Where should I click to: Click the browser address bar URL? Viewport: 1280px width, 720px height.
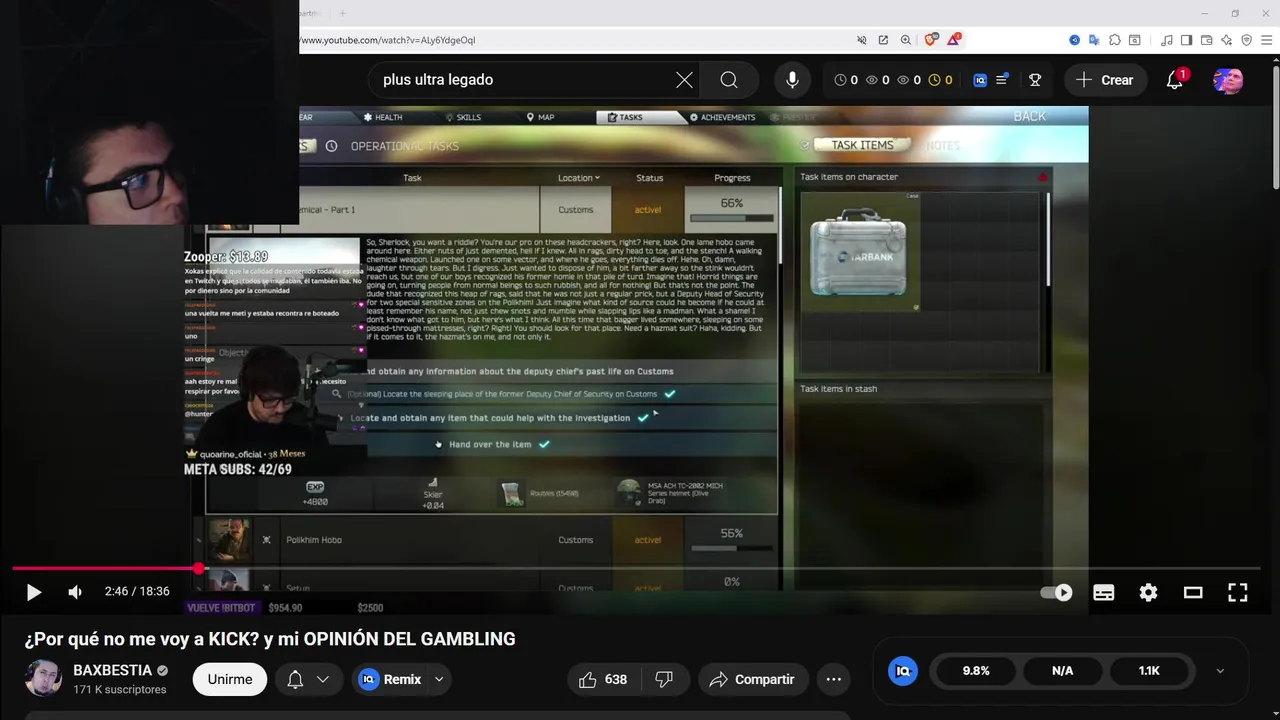tap(388, 40)
